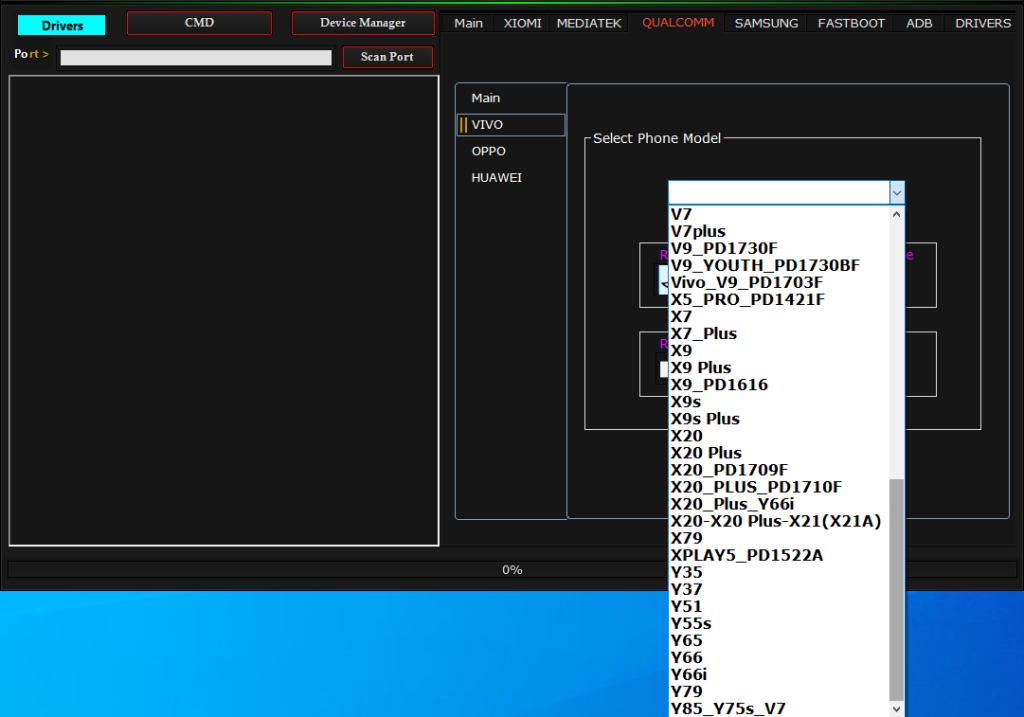The image size is (1024, 717).
Task: Select X20-X20 Plus-X21(X21A) entry
Action: click(x=779, y=521)
